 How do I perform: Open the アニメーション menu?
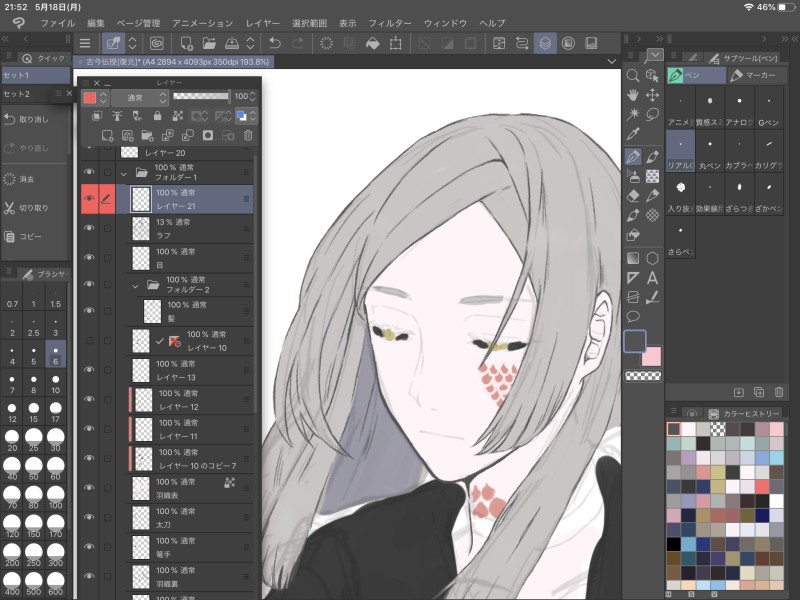(x=202, y=23)
